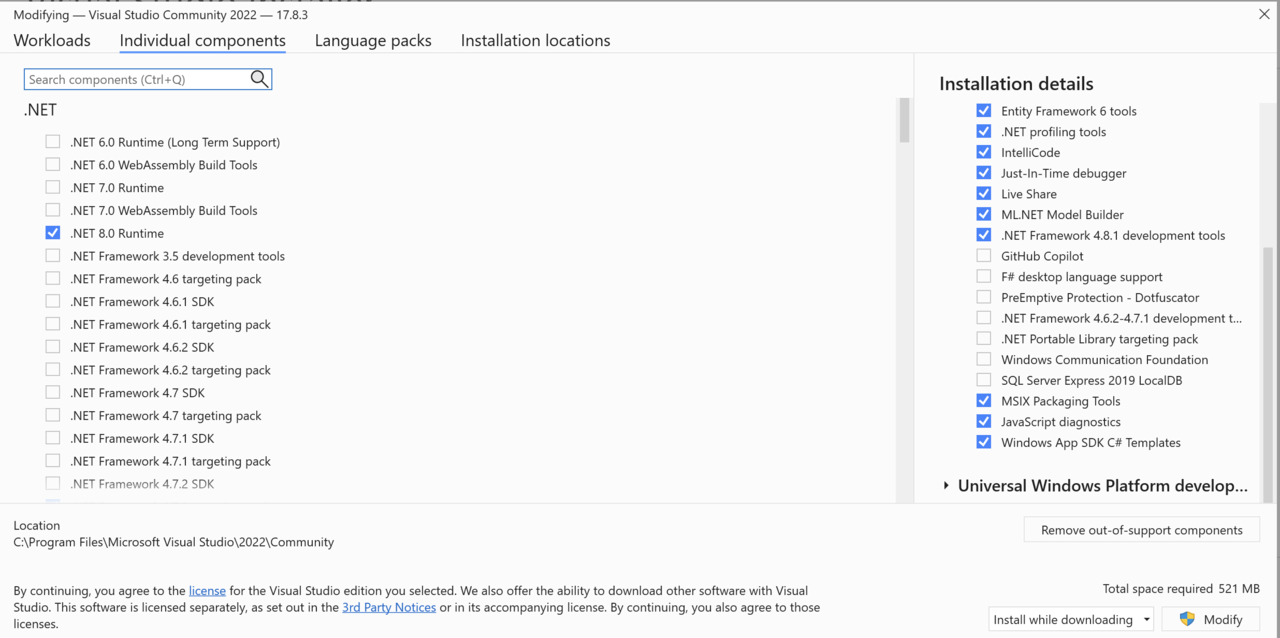
Task: Open the Language packs tab
Action: tap(373, 40)
